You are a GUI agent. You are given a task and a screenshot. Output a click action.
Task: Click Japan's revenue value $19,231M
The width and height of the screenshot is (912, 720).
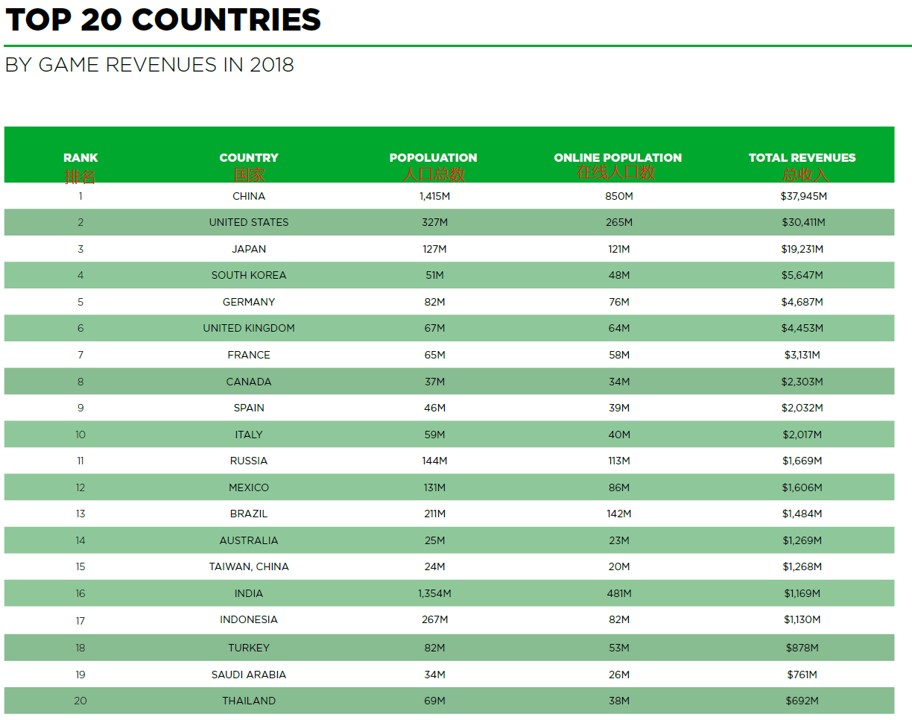(x=802, y=249)
